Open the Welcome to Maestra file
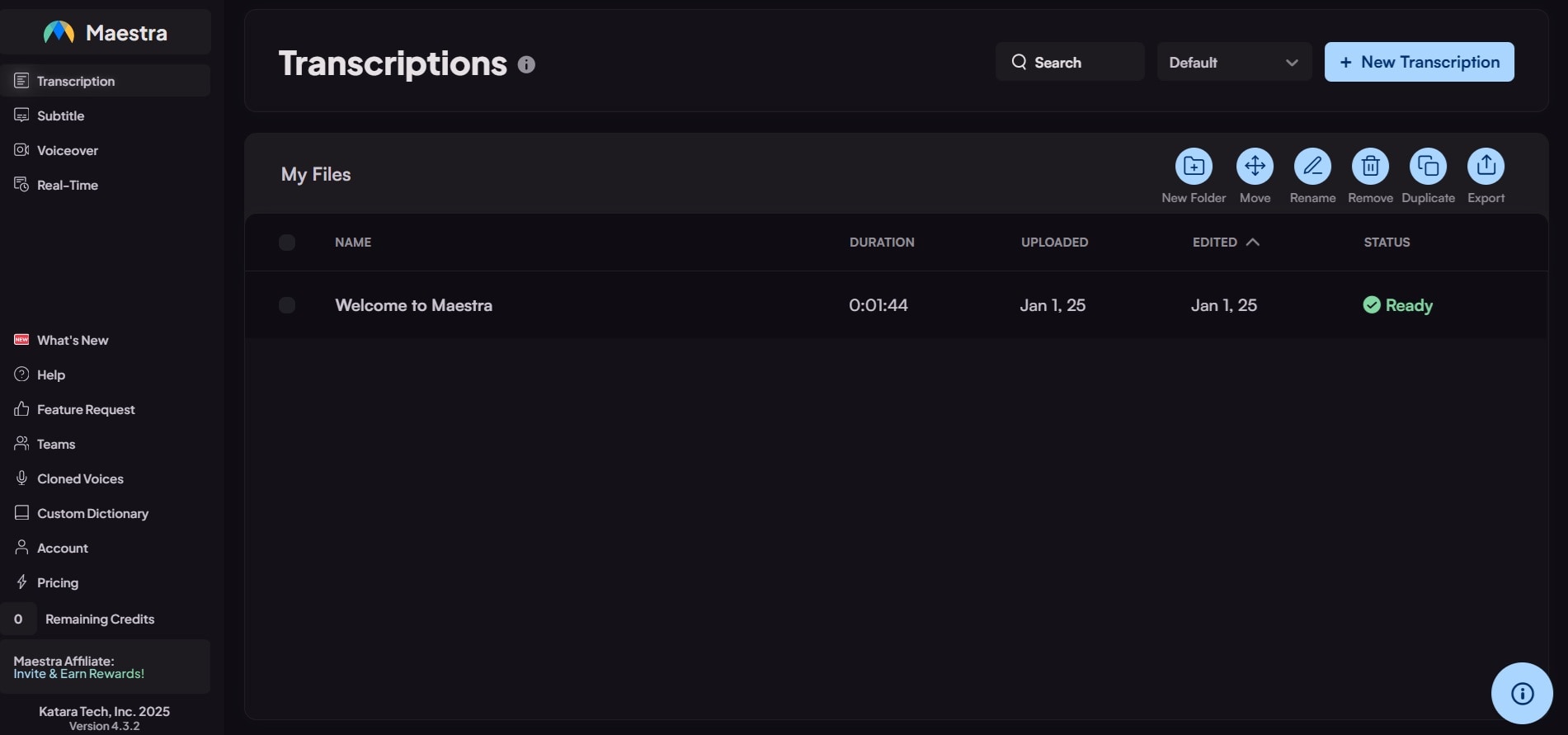This screenshot has width=1568, height=735. [413, 305]
